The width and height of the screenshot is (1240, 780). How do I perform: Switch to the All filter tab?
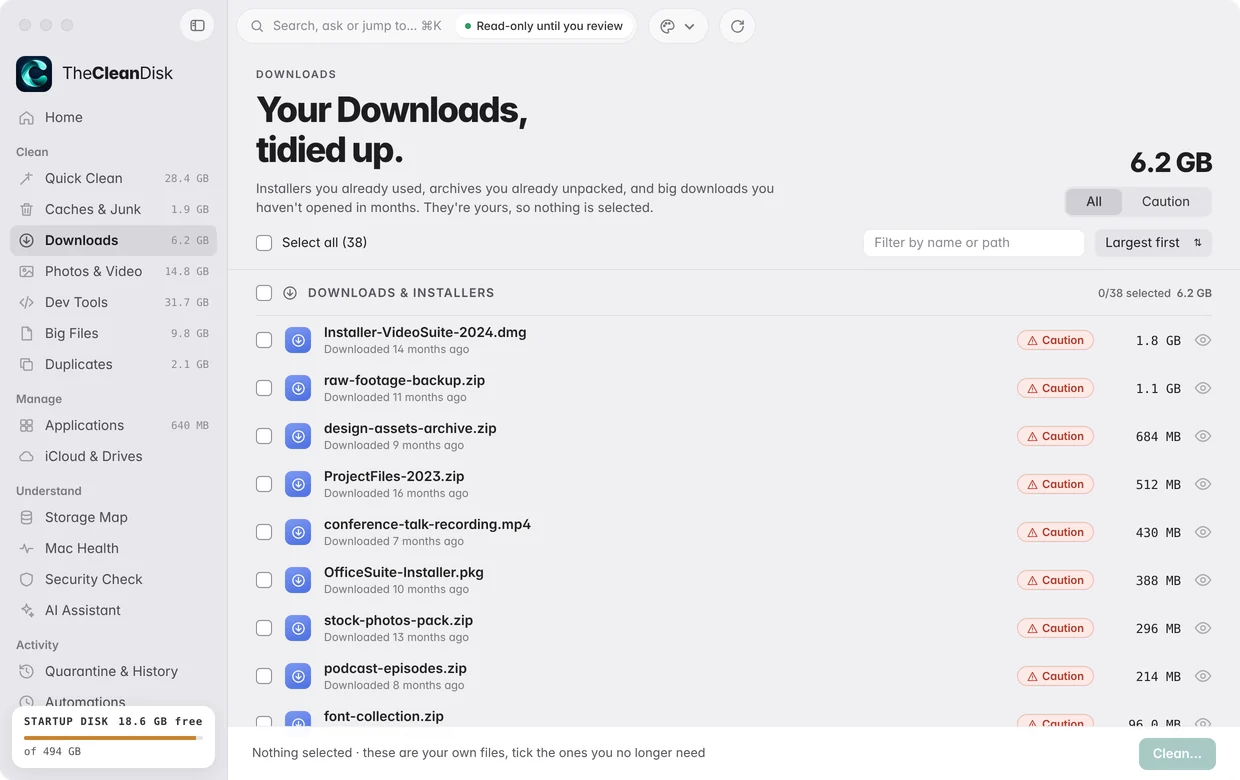1094,201
